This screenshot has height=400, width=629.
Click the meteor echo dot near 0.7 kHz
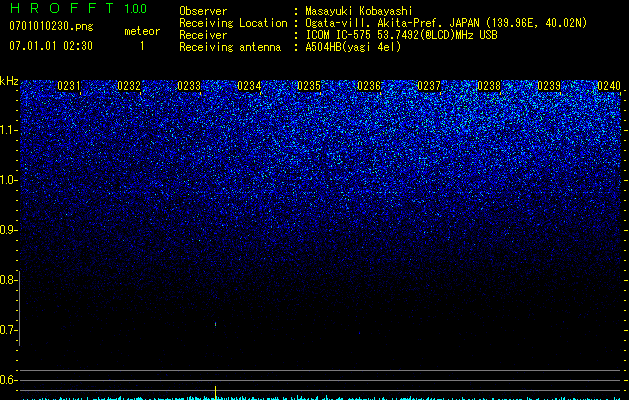[215, 324]
